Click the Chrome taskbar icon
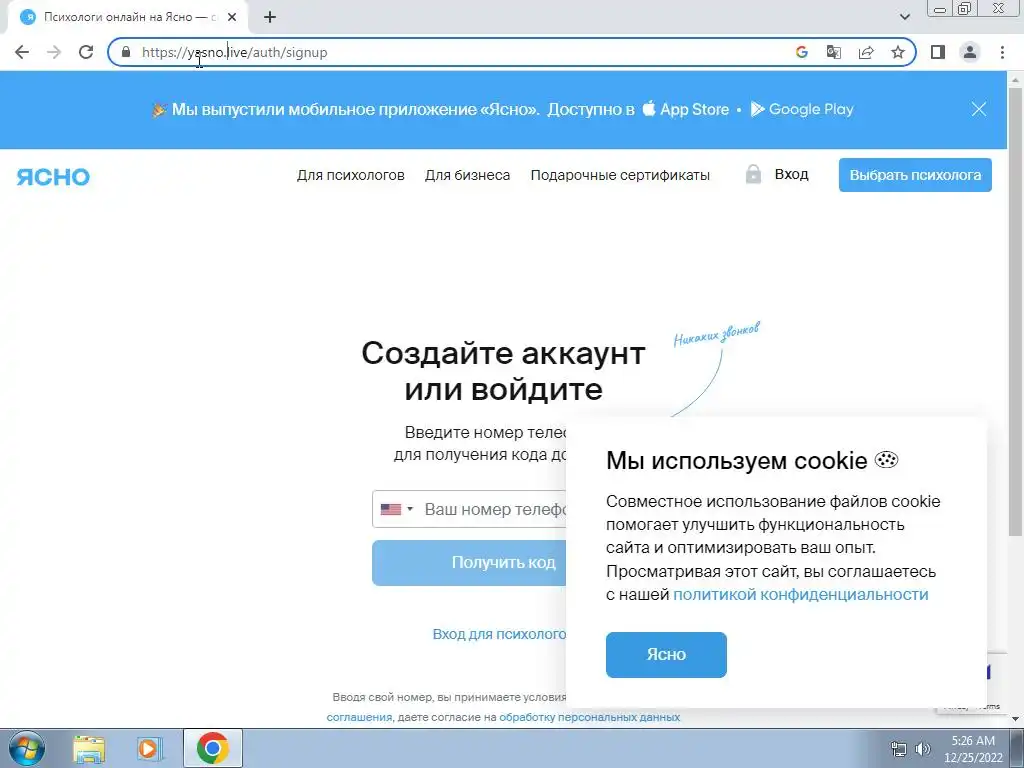This screenshot has height=768, width=1024. pyautogui.click(x=212, y=748)
